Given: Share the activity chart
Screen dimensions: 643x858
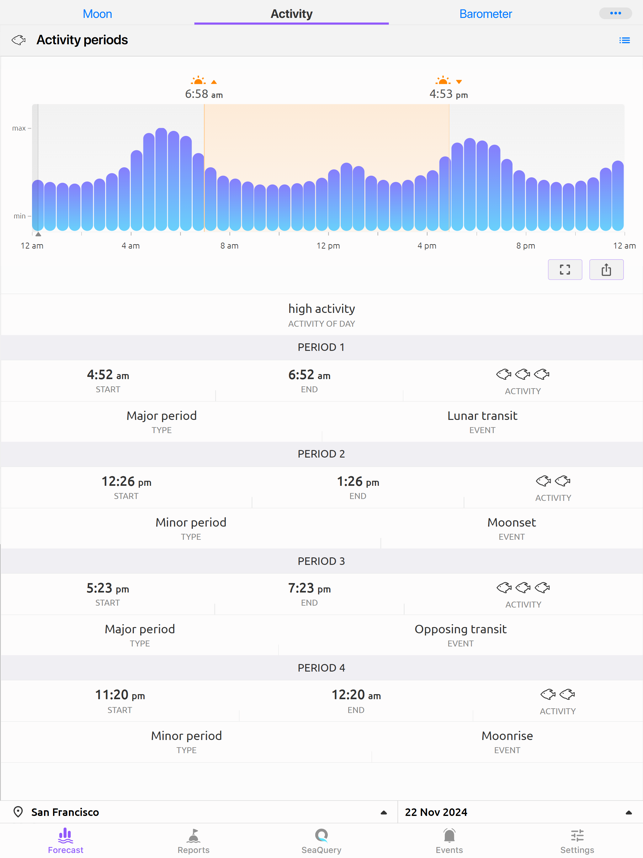Looking at the screenshot, I should point(606,270).
